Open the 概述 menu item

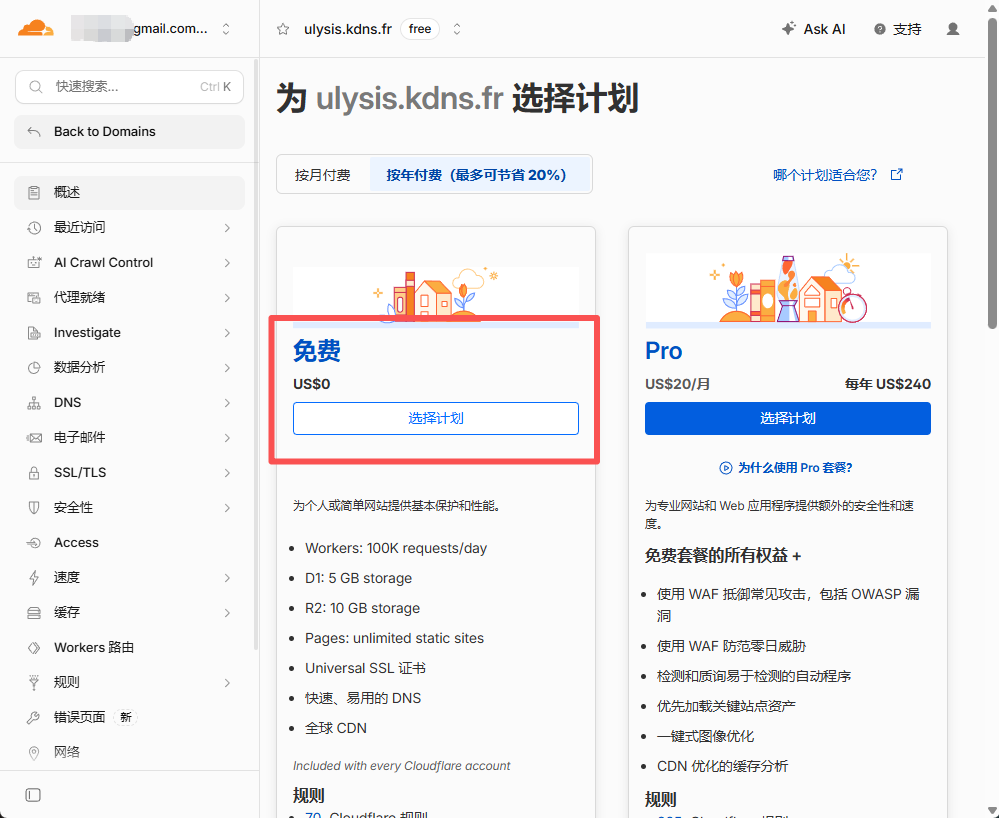(x=129, y=192)
